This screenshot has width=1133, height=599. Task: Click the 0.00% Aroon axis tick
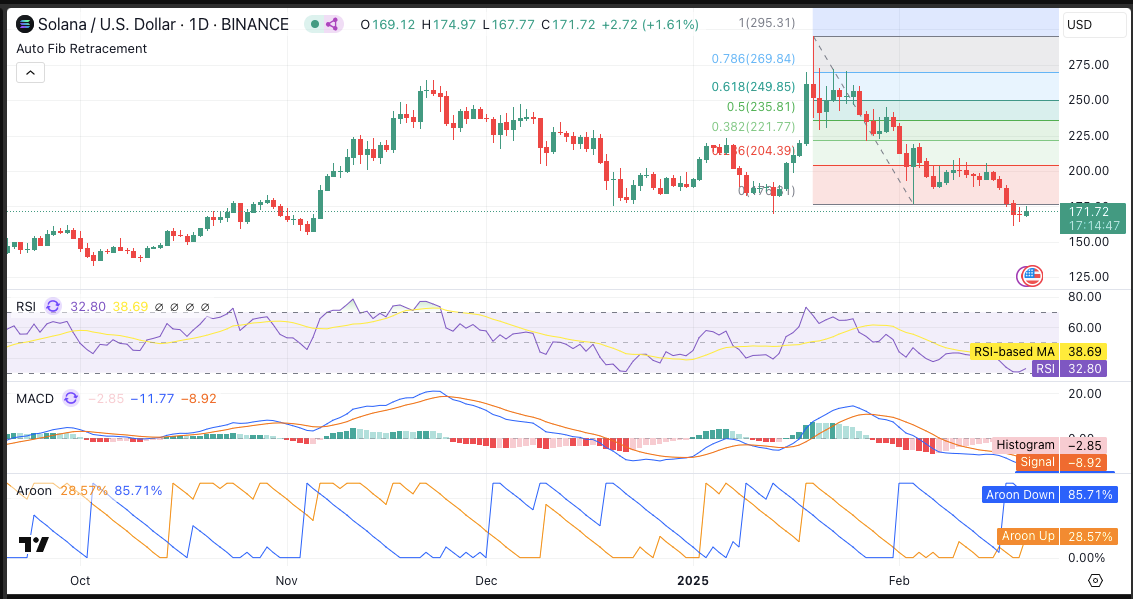(x=1087, y=558)
